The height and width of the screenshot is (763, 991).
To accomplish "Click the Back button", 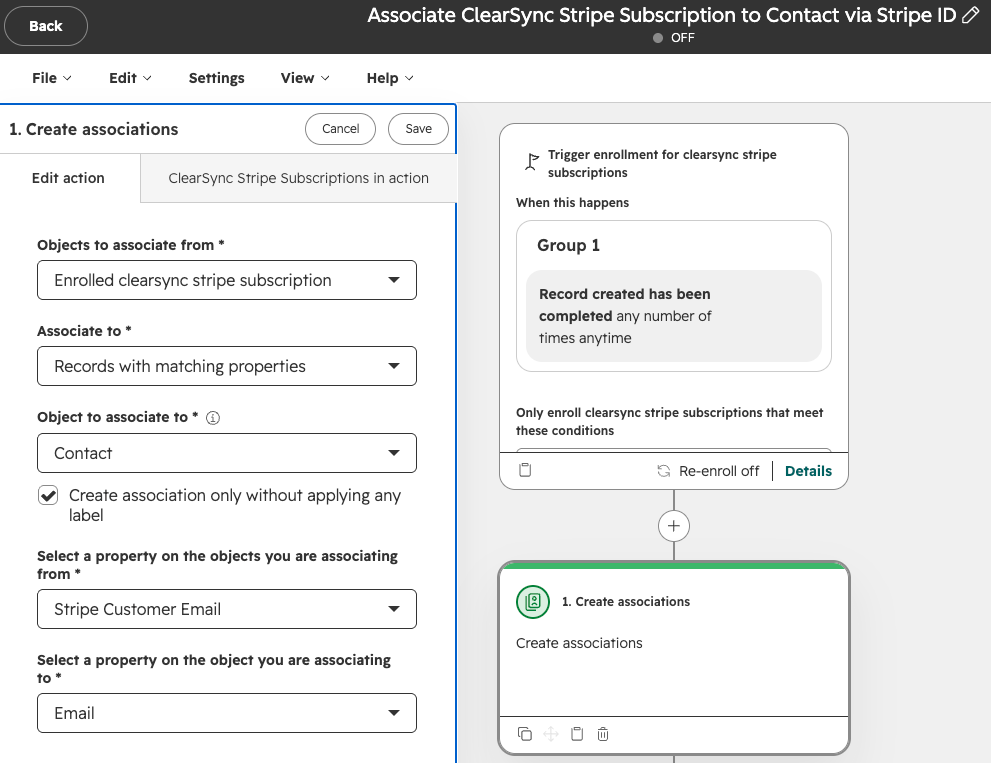I will coord(46,26).
